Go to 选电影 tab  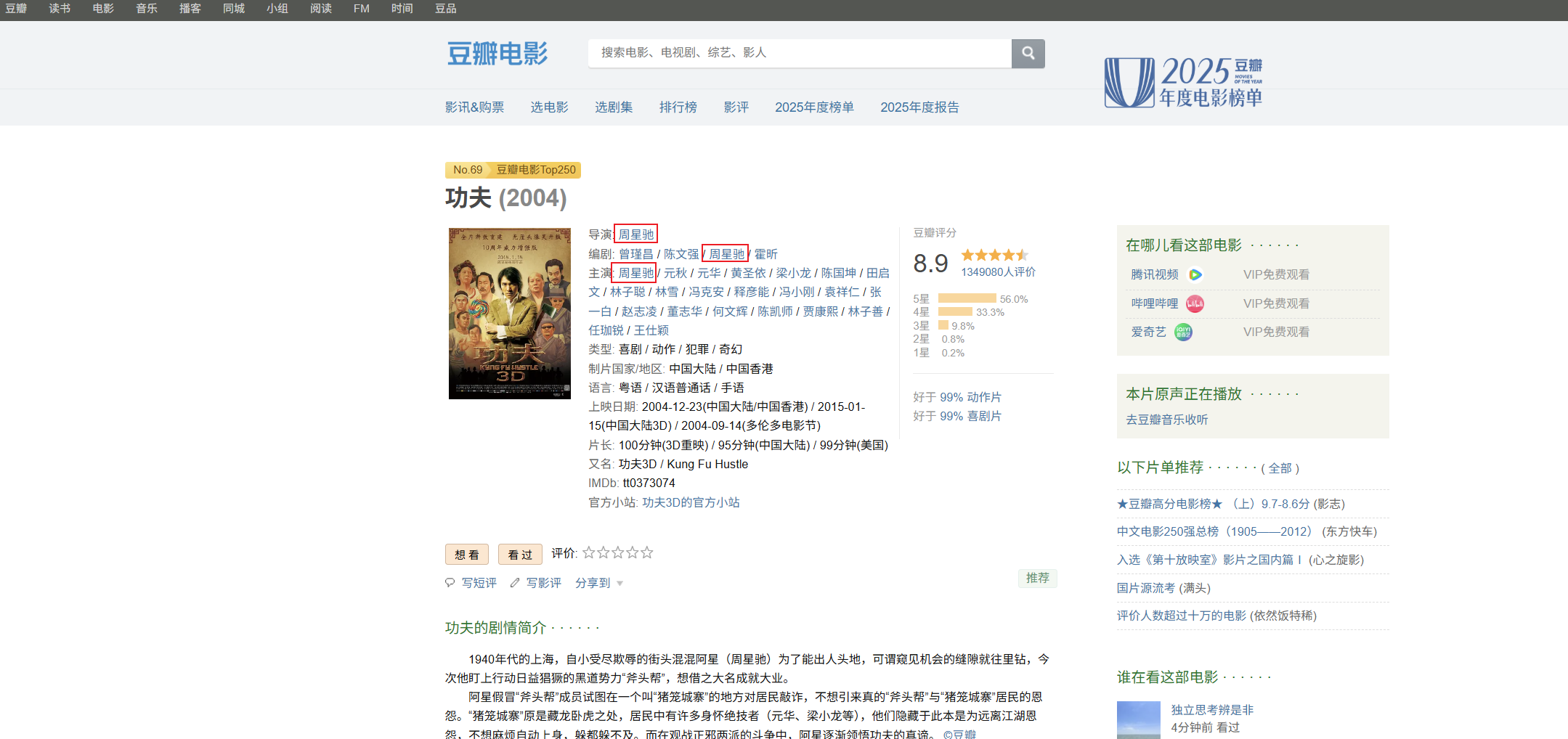(550, 107)
